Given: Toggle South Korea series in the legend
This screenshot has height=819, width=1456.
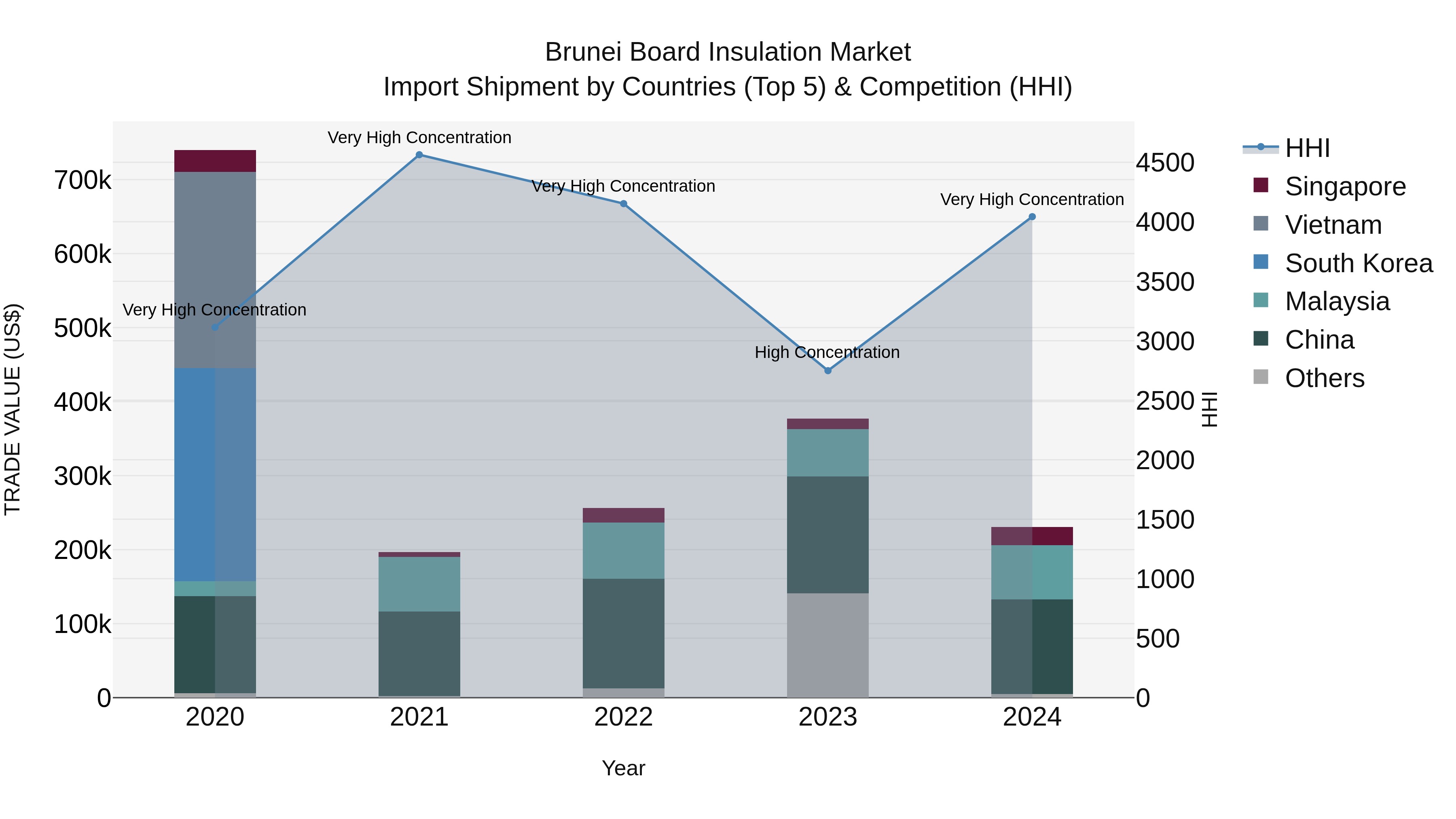Looking at the screenshot, I should (x=1342, y=263).
